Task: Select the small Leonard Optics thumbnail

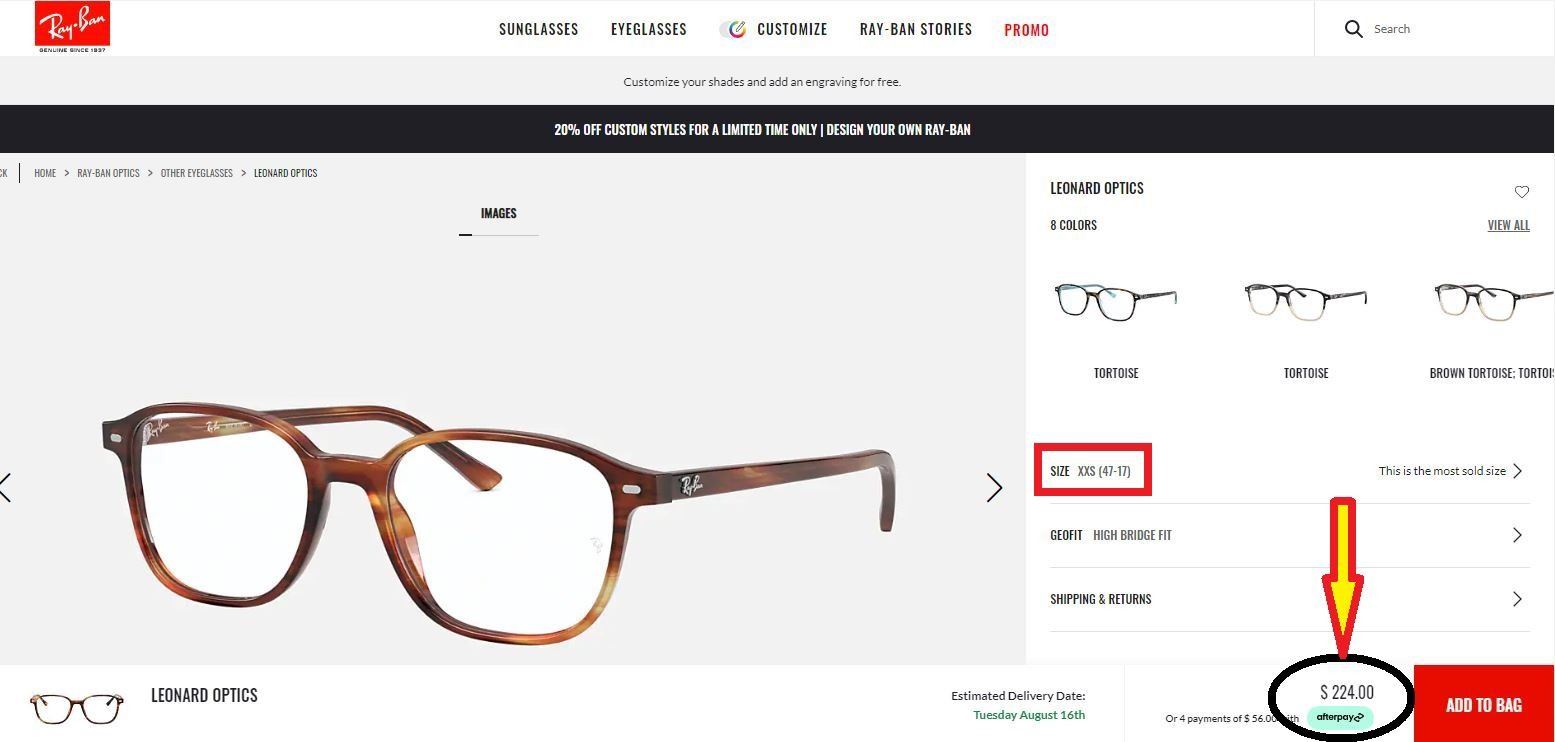Action: tap(76, 708)
